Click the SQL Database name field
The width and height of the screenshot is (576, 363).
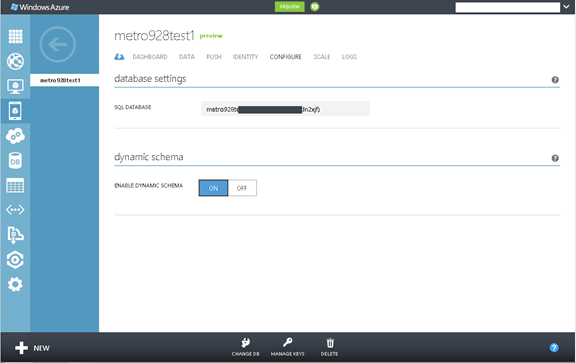click(285, 109)
